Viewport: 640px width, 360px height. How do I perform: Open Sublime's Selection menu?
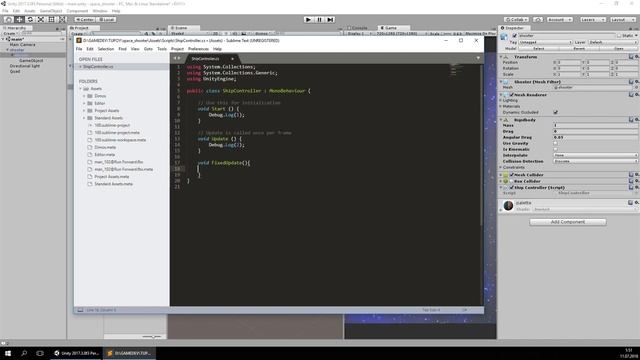tap(106, 49)
